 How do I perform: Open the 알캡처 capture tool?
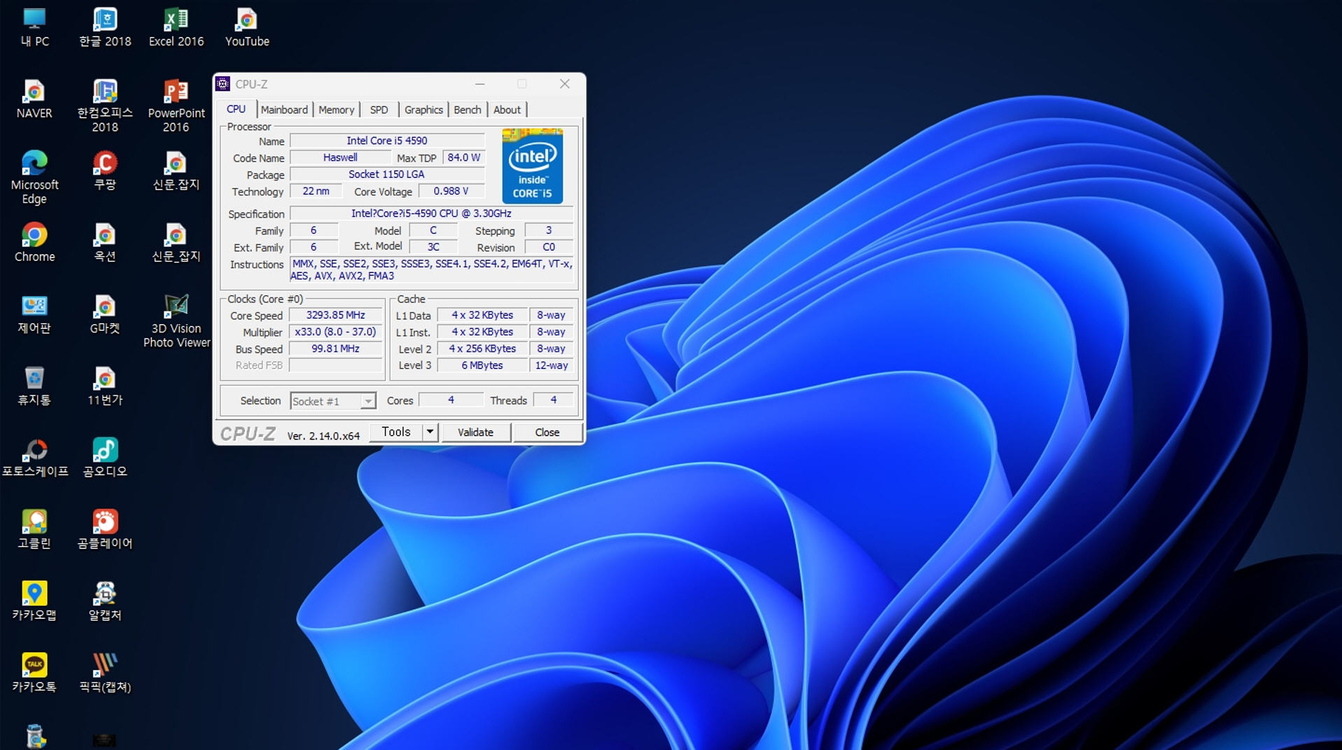click(x=104, y=596)
